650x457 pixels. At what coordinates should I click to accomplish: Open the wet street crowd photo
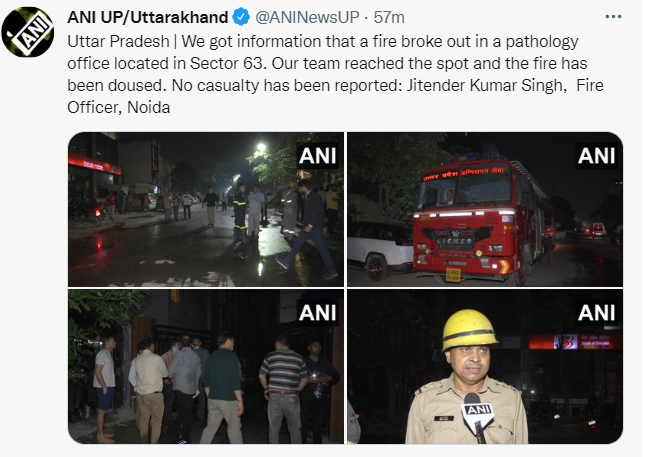point(206,209)
